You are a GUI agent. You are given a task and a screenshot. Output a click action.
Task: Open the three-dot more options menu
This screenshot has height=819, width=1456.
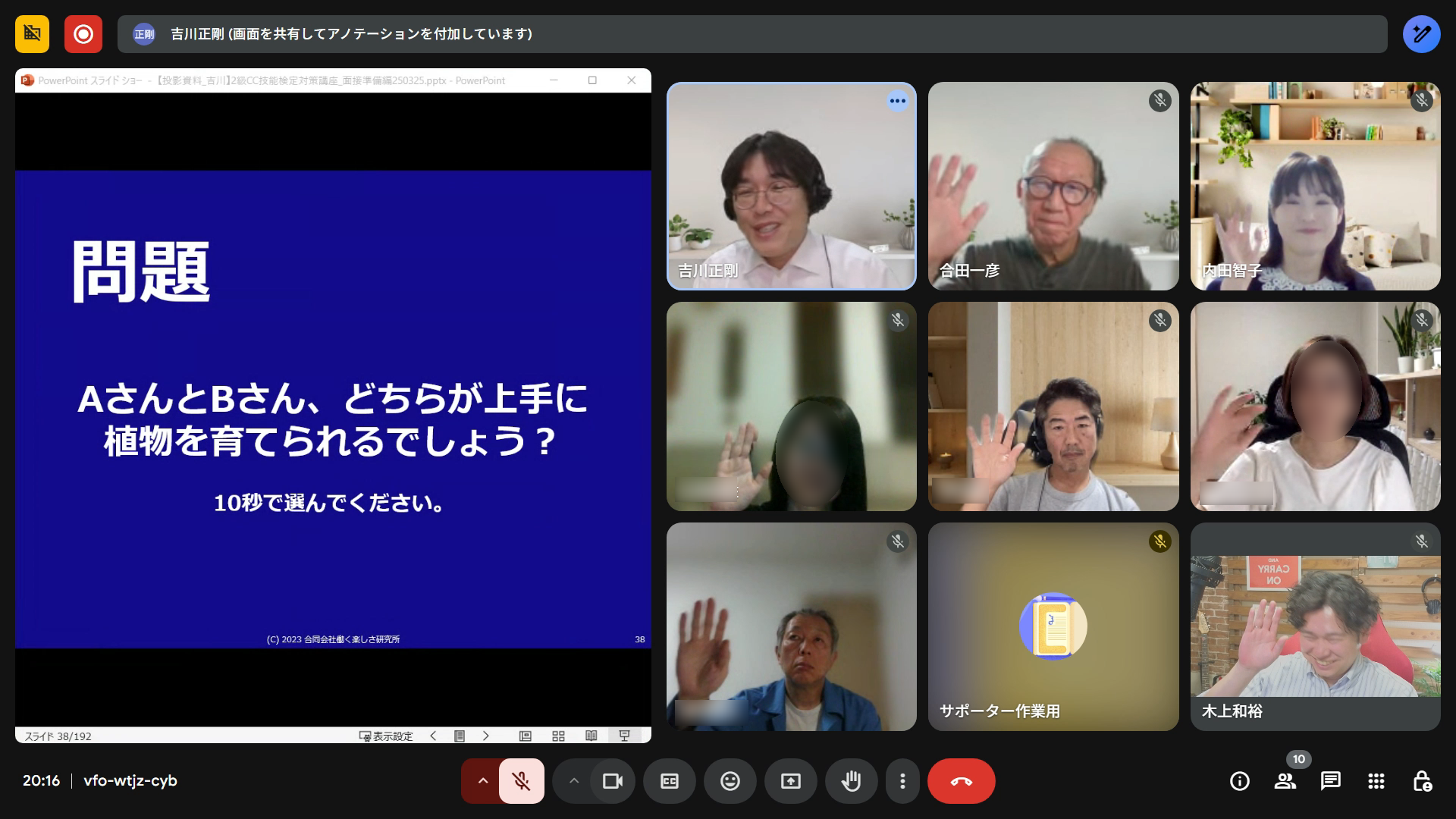pyautogui.click(x=902, y=781)
